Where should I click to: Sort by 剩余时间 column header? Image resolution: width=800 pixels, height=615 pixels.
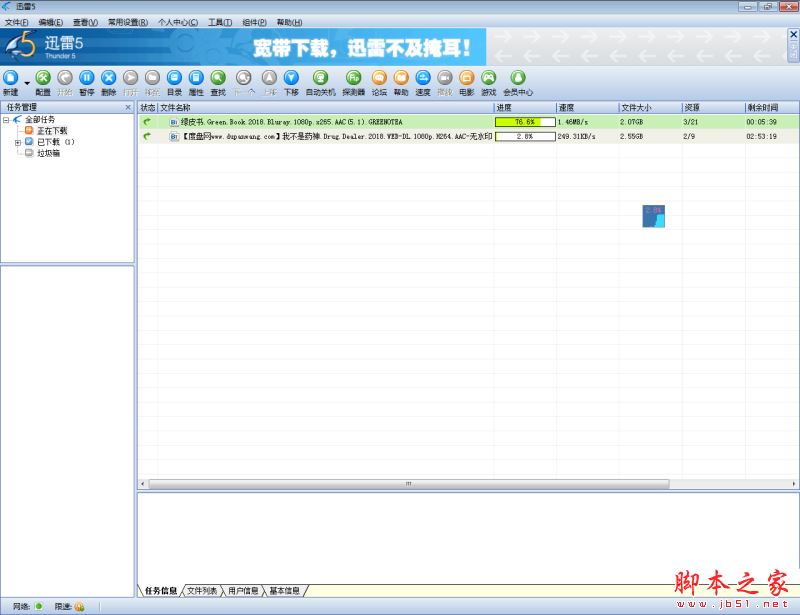click(x=771, y=108)
